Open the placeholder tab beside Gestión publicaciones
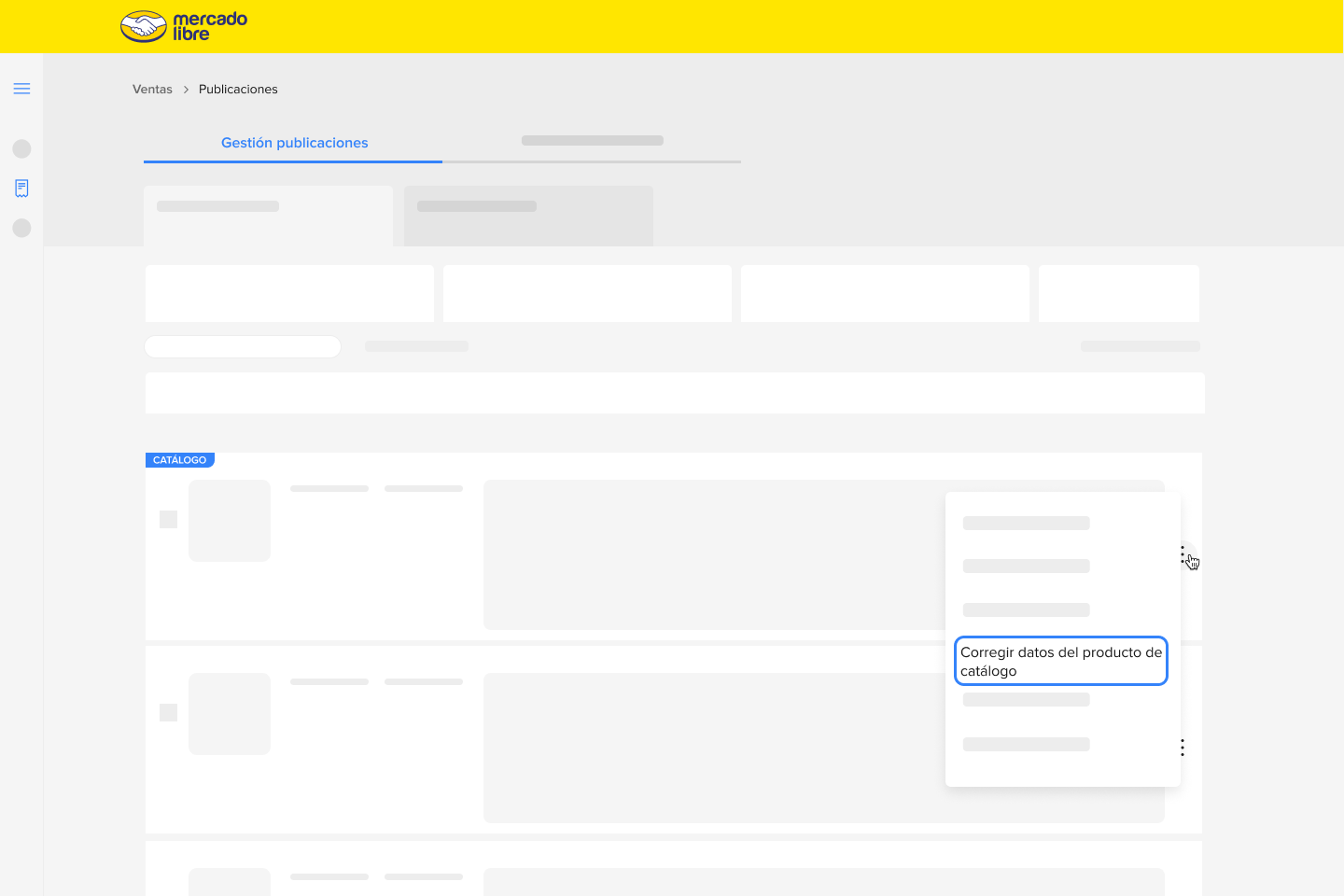The height and width of the screenshot is (896, 1344). [592, 141]
